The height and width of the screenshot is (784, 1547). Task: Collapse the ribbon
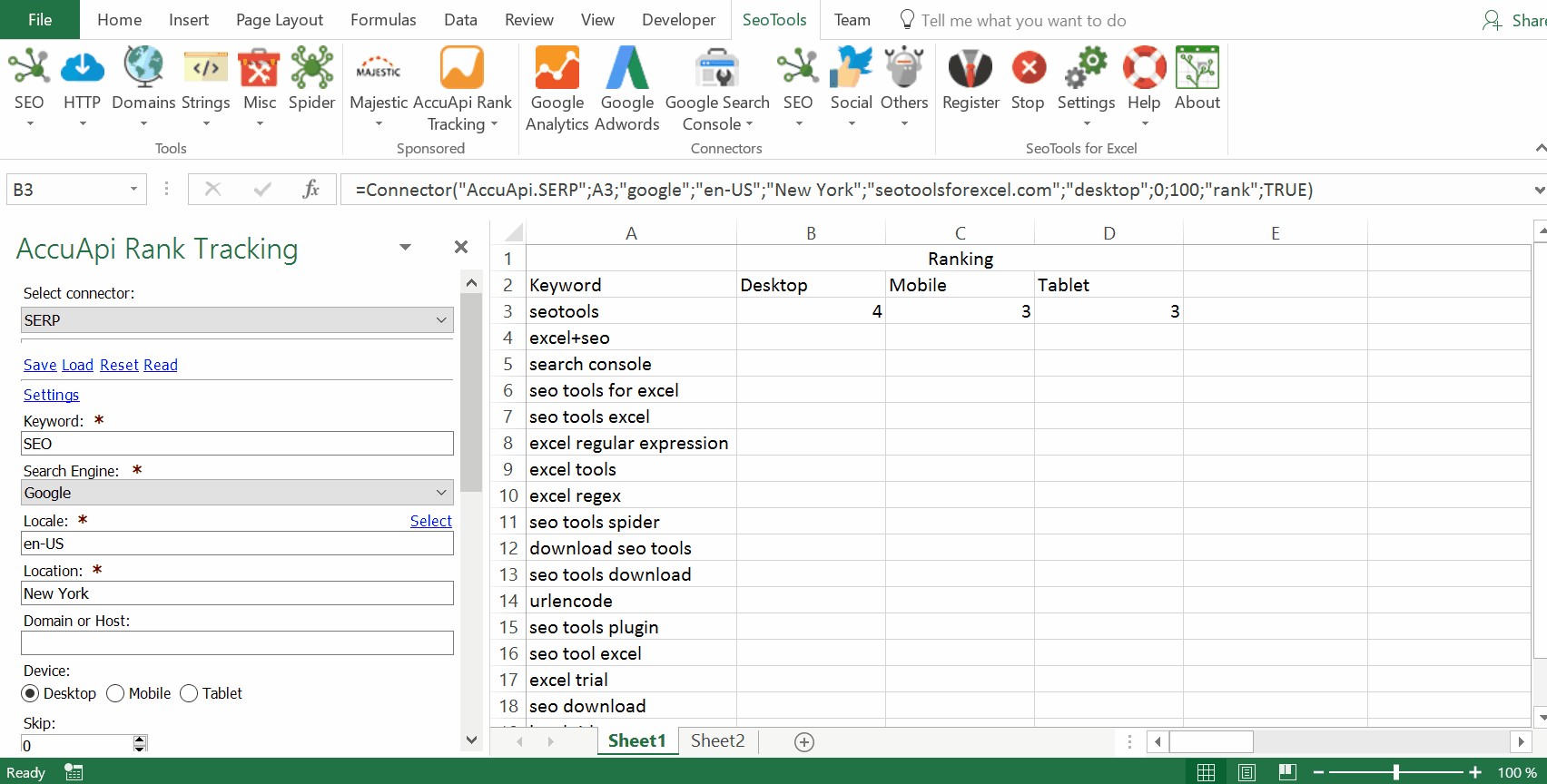[1540, 148]
